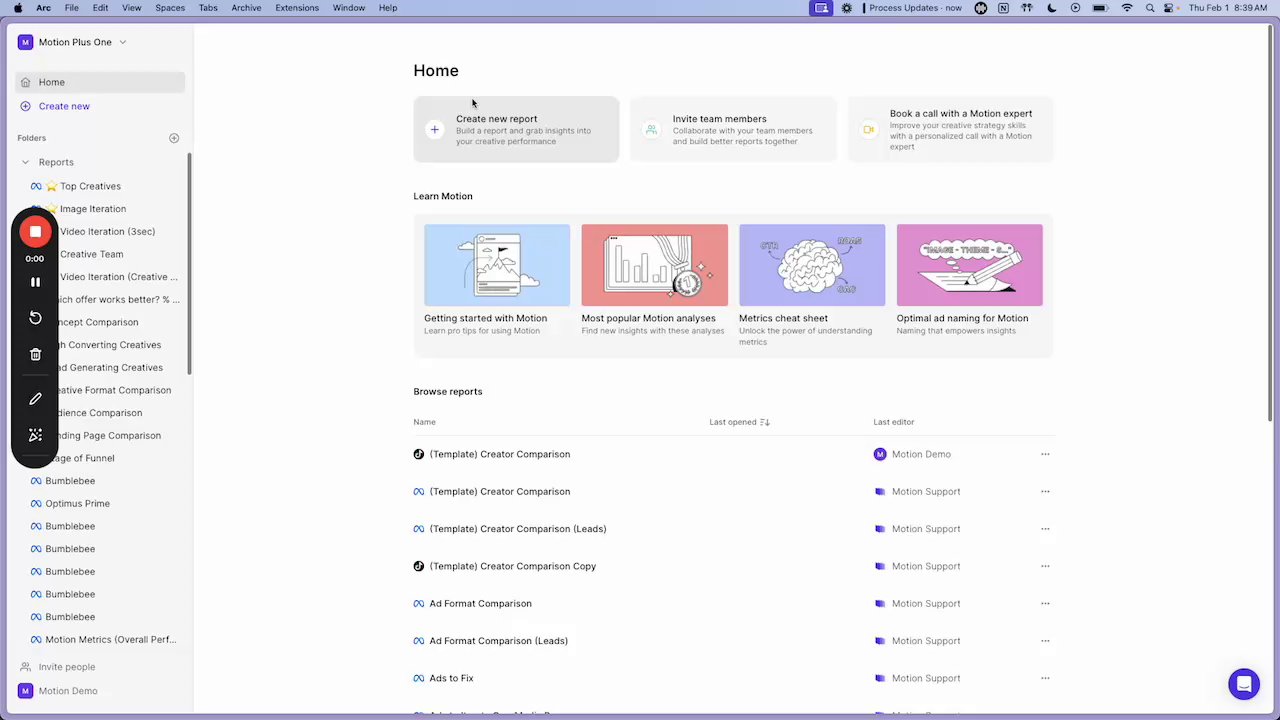Open more options for (Template) Creator Comparison Copy
Image resolution: width=1280 pixels, height=720 pixels.
tap(1045, 566)
